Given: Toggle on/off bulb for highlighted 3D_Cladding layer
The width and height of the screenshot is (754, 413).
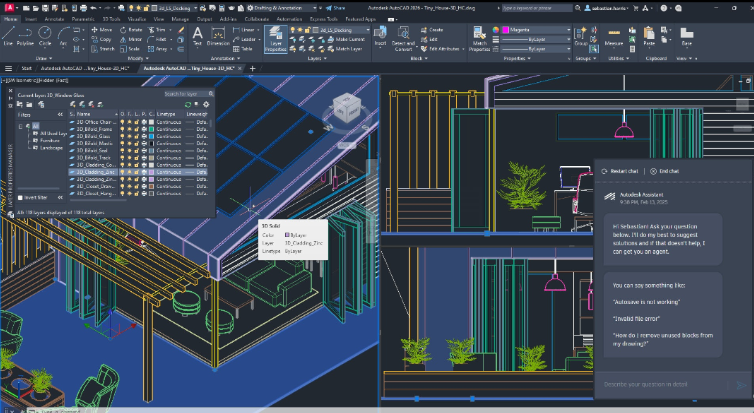Looking at the screenshot, I should tap(122, 172).
